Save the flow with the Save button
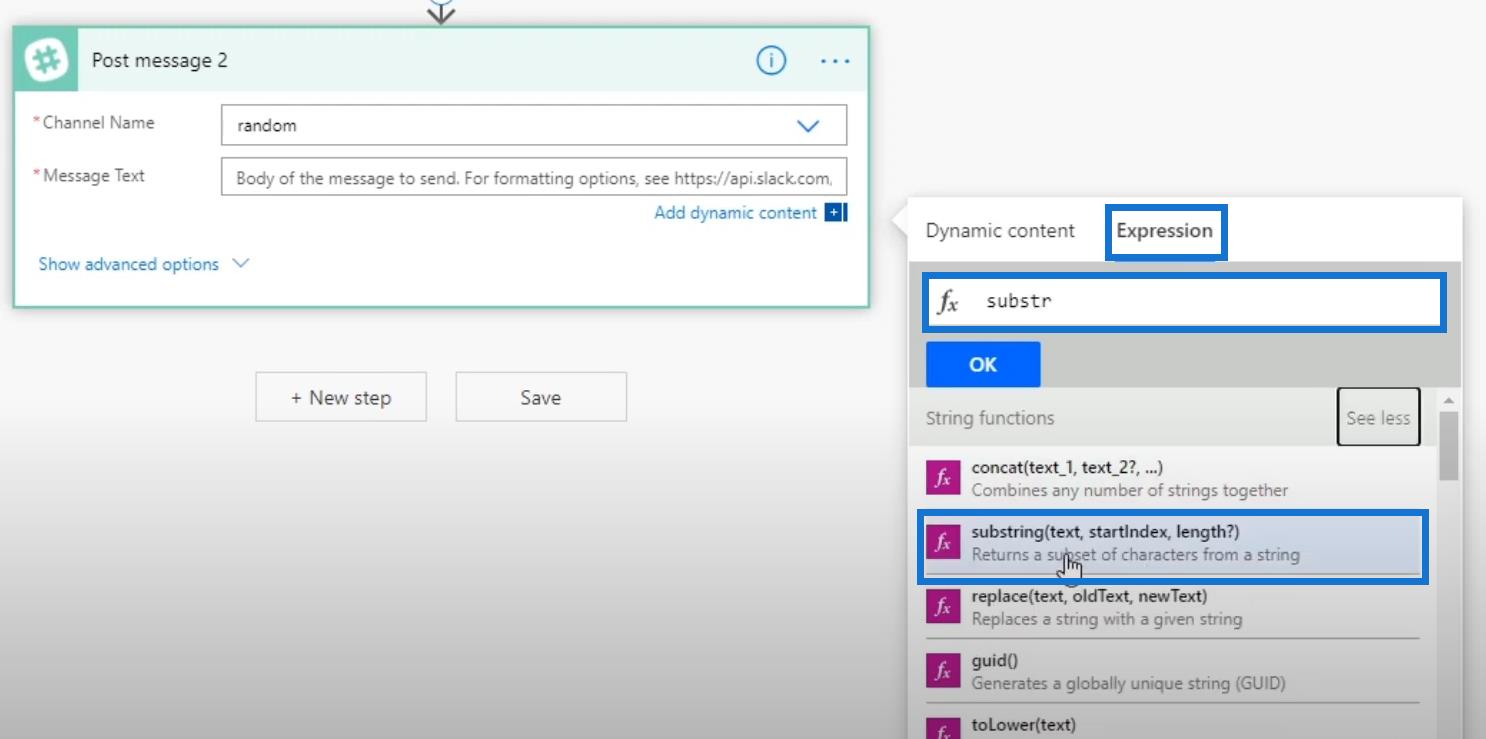The image size is (1486, 739). point(541,397)
